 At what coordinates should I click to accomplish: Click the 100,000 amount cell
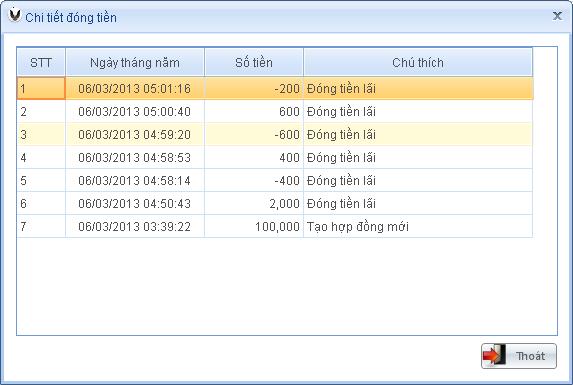coord(254,226)
